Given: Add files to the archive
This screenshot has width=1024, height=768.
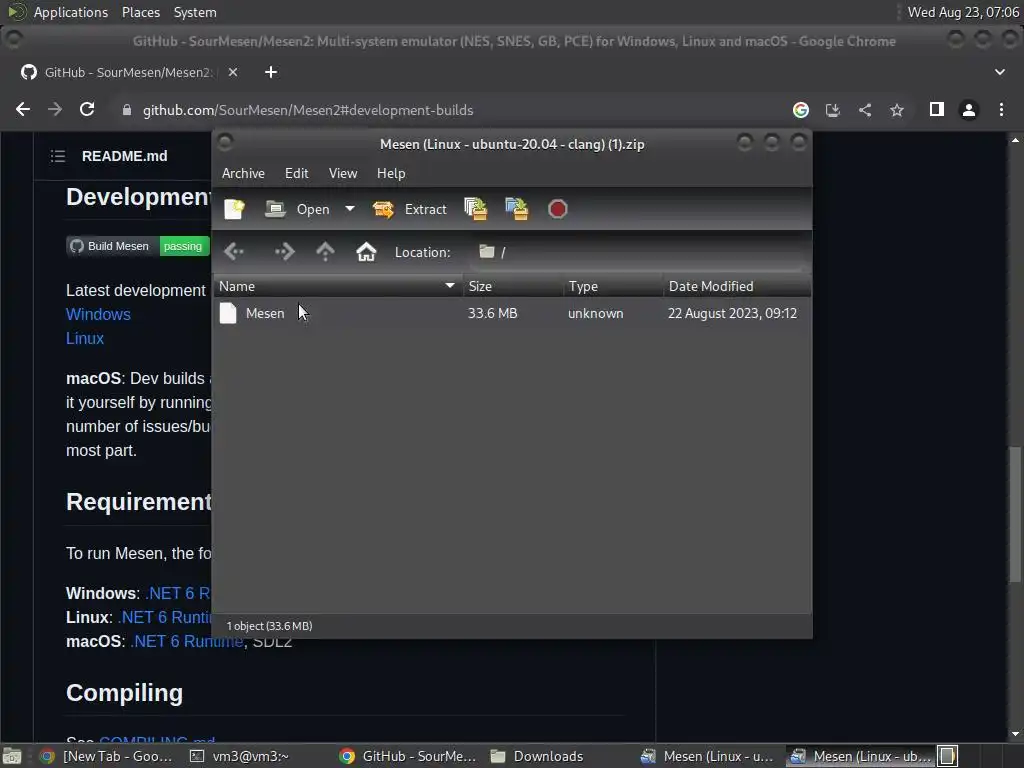Looking at the screenshot, I should [475, 209].
